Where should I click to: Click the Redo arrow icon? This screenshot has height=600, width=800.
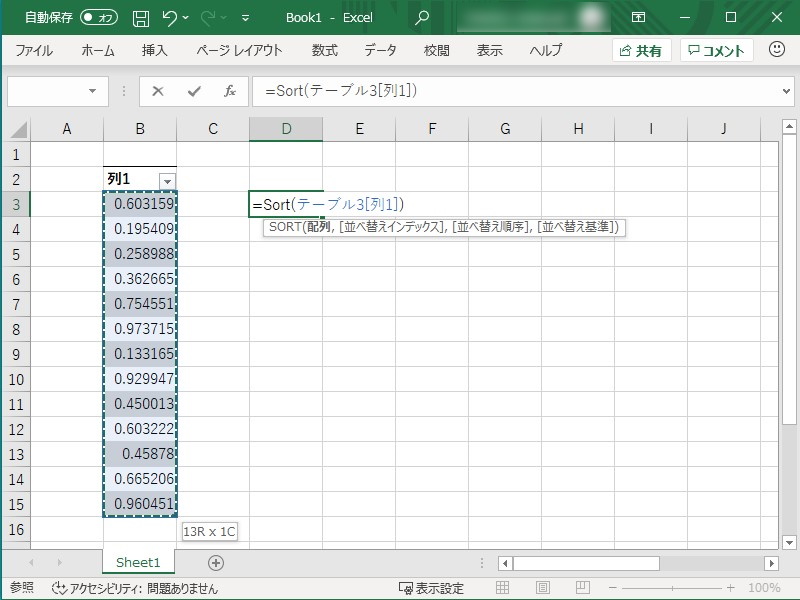(208, 18)
